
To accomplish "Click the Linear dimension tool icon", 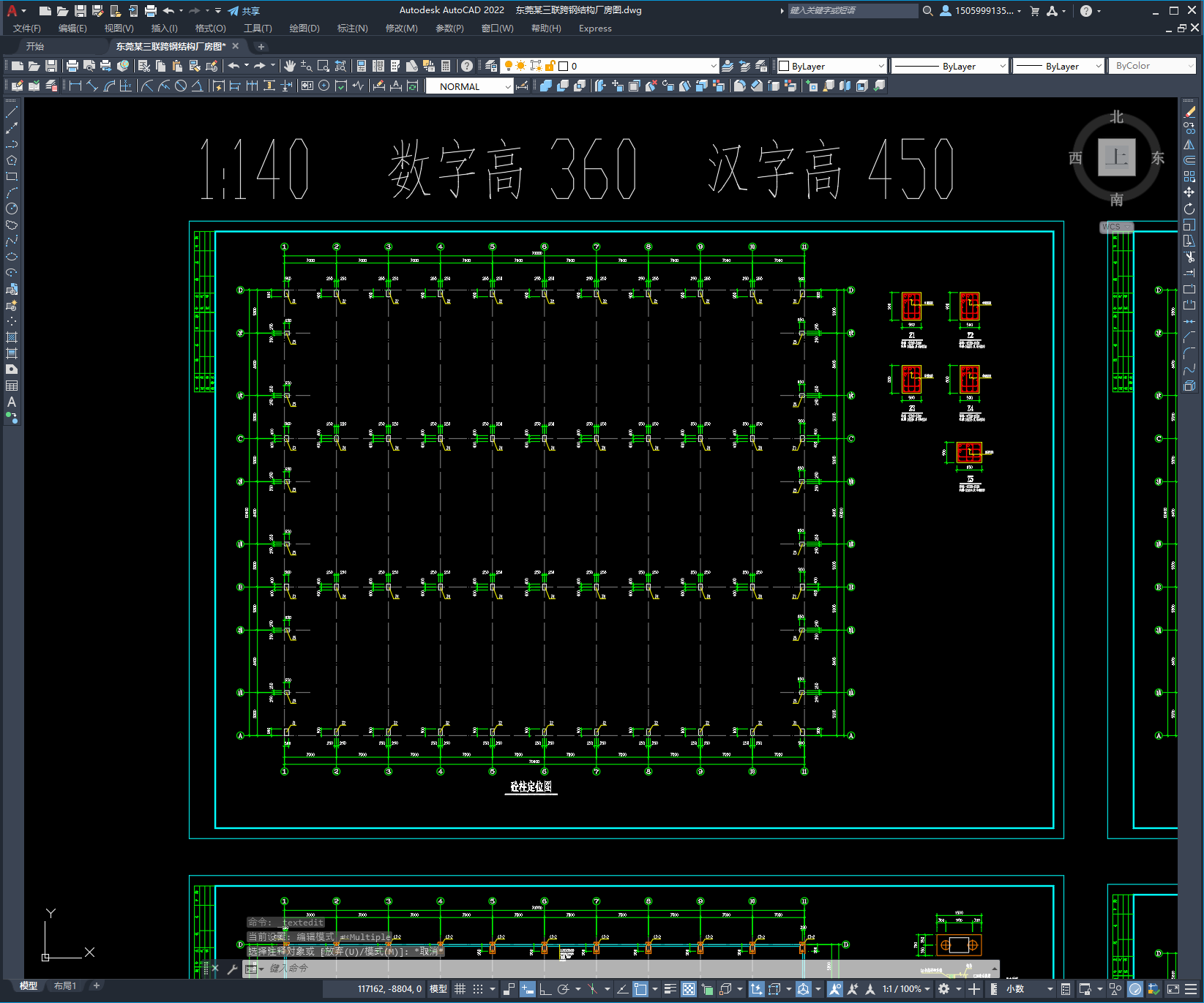I will [x=75, y=86].
